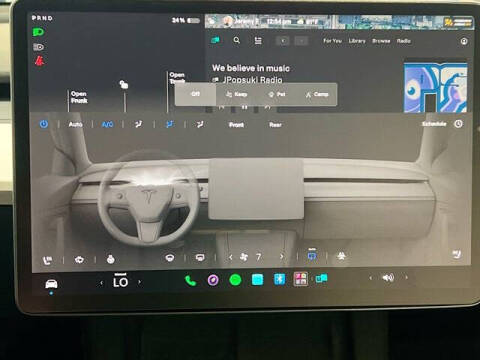The image size is (480, 360).
Task: Toggle the A/C button
Action: (107, 124)
